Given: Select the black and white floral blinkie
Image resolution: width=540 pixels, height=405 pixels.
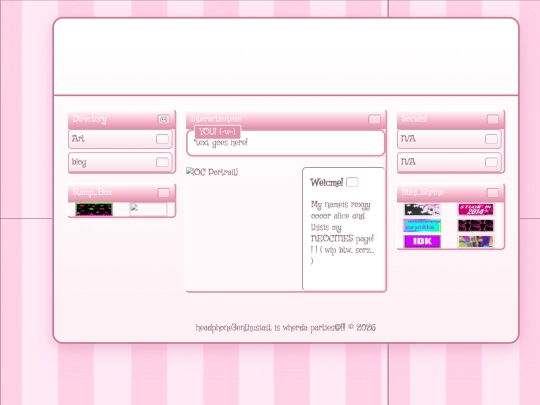Looking at the screenshot, I should (x=422, y=209).
